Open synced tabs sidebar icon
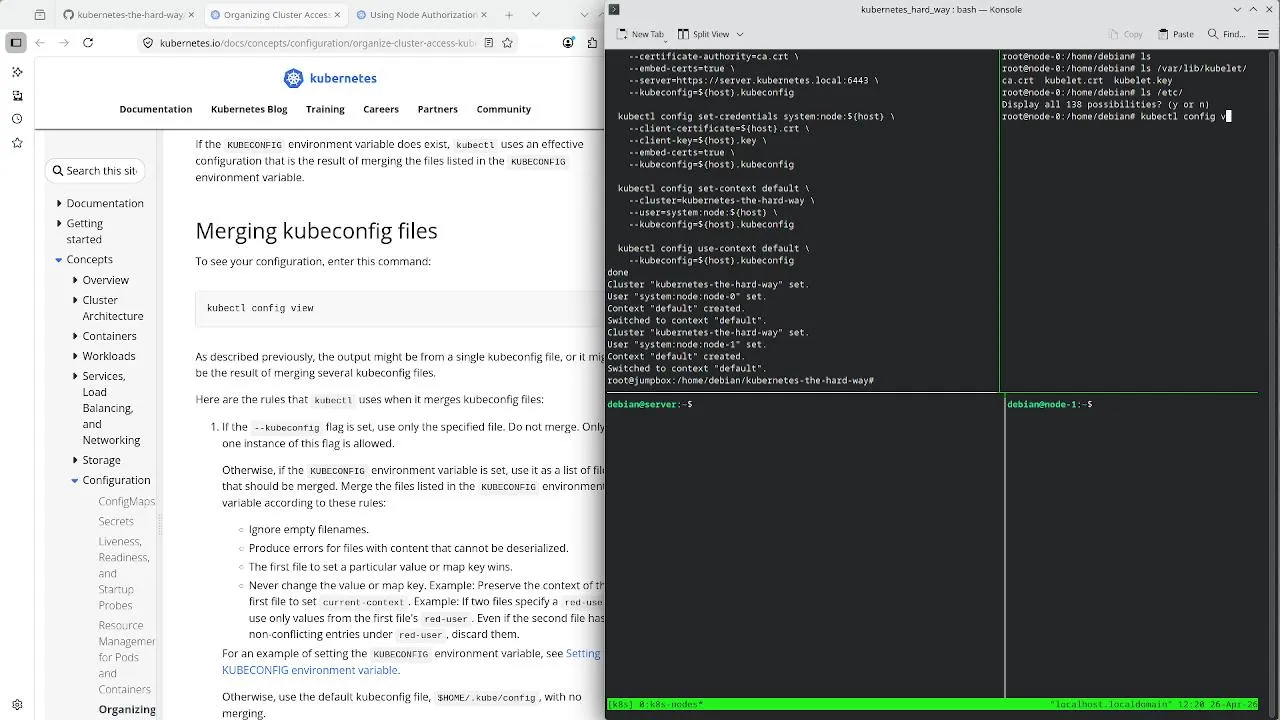Image resolution: width=1280 pixels, height=720 pixels. (x=17, y=96)
